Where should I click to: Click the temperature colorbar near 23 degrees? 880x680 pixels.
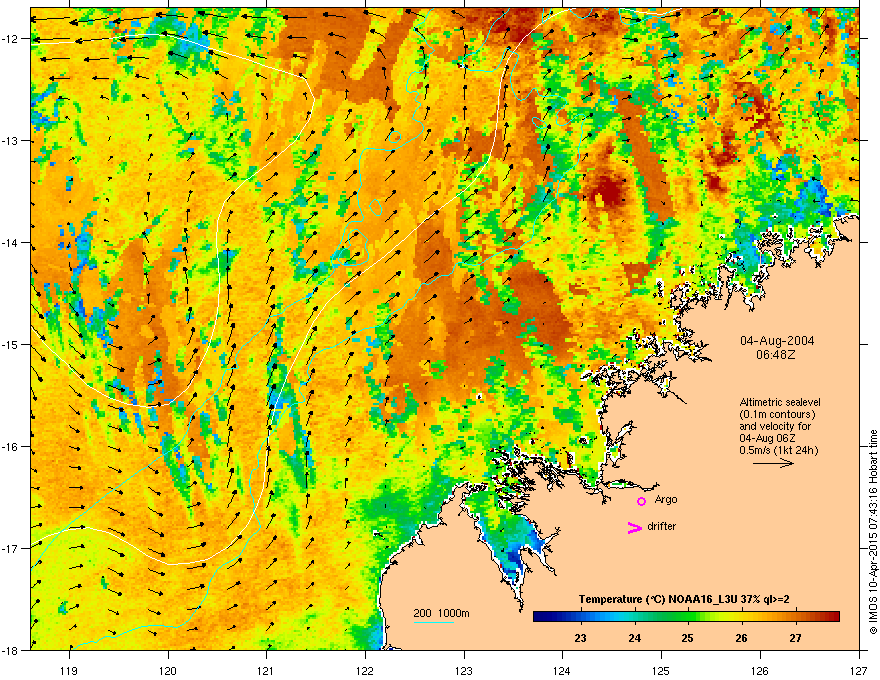(581, 617)
